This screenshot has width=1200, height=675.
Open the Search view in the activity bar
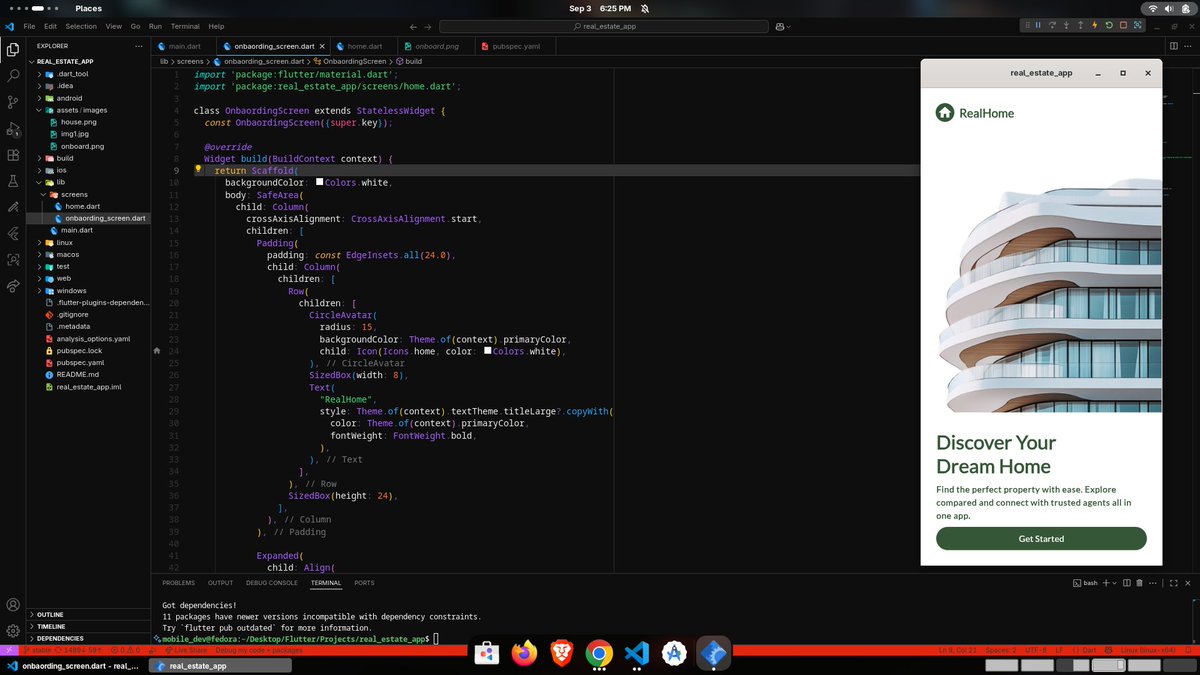coord(13,75)
